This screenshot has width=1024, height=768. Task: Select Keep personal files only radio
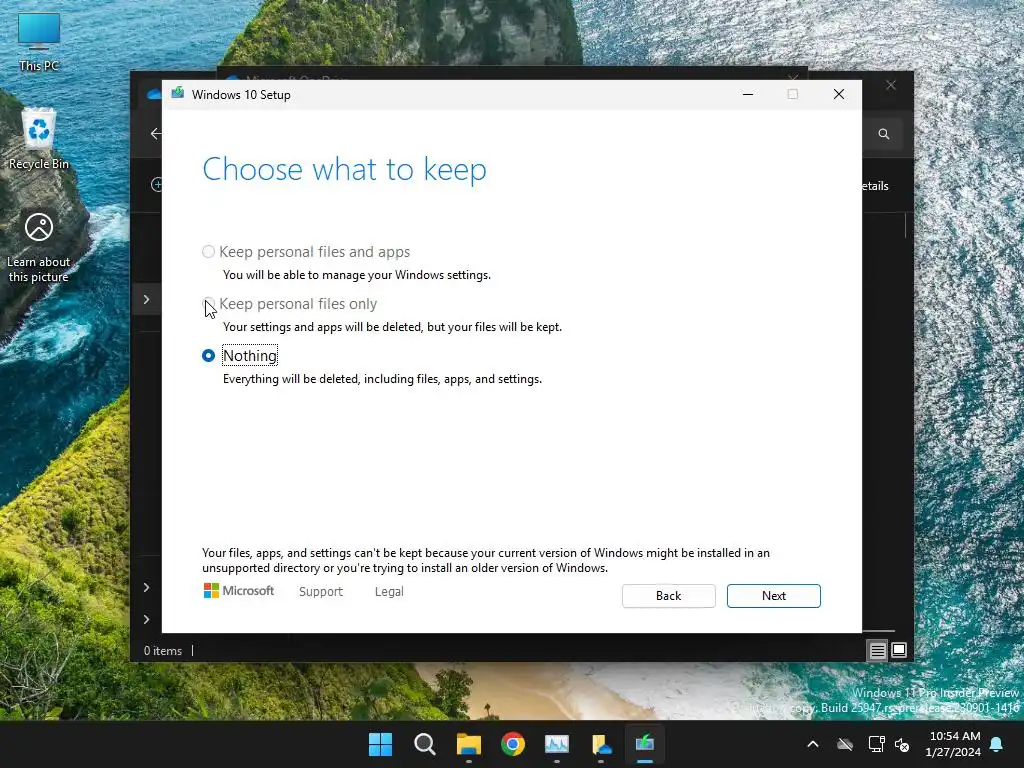pos(208,303)
